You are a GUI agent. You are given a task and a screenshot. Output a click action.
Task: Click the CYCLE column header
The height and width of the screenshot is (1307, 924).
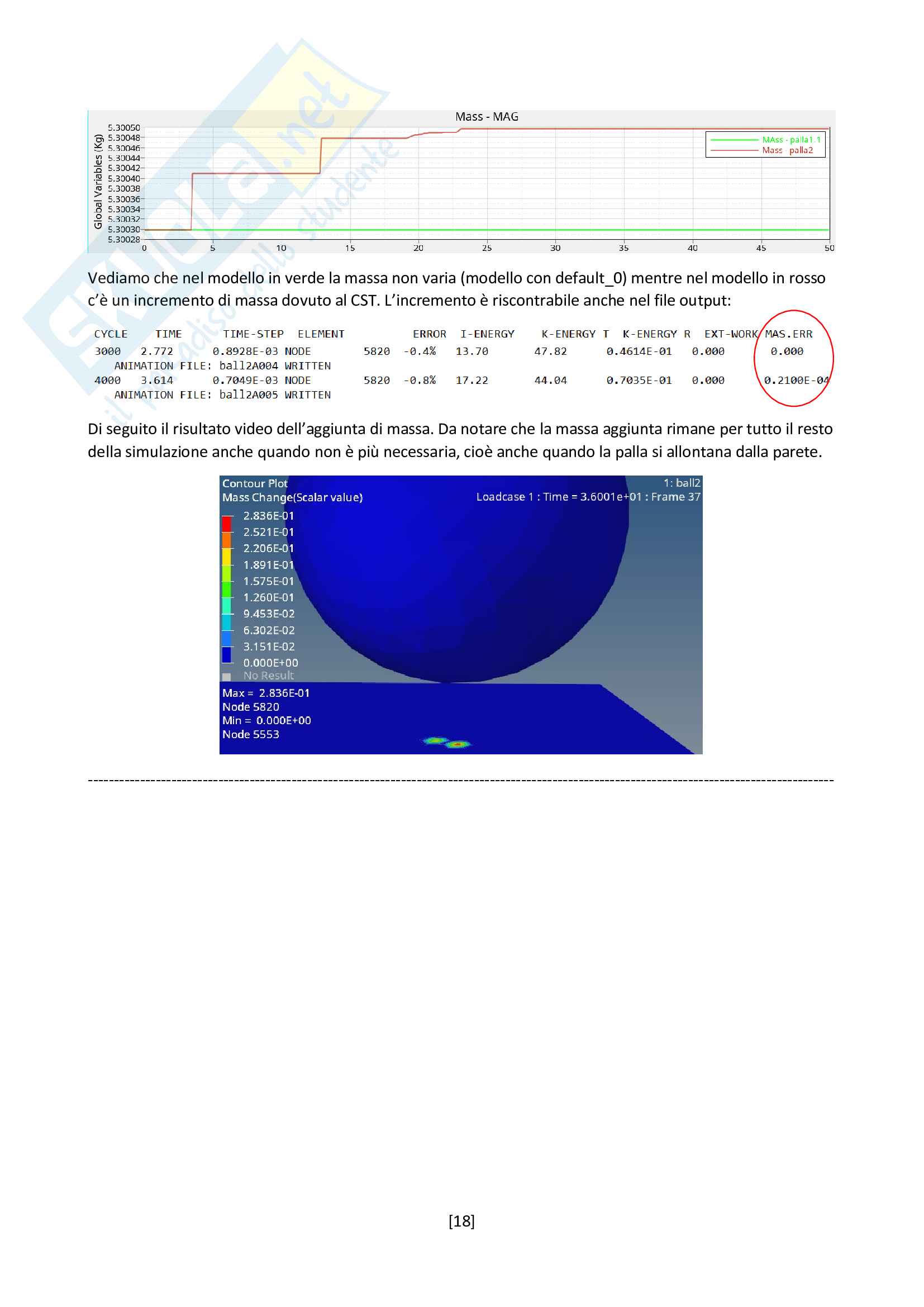point(111,334)
